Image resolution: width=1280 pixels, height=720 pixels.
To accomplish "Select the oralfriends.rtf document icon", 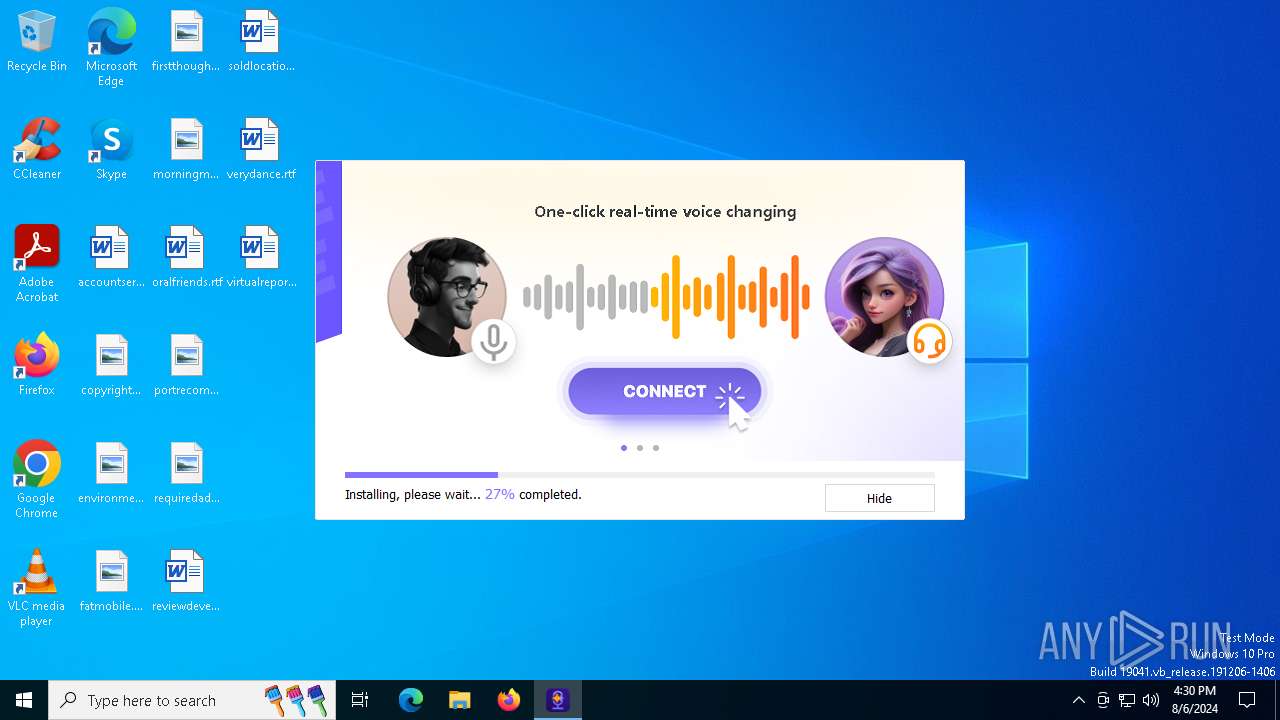I will point(186,257).
